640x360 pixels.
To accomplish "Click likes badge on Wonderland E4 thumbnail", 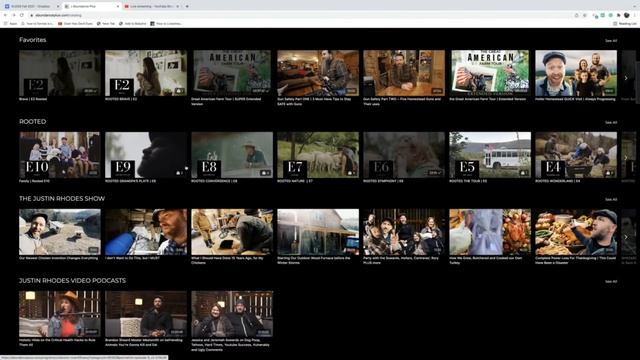I will [x=609, y=173].
